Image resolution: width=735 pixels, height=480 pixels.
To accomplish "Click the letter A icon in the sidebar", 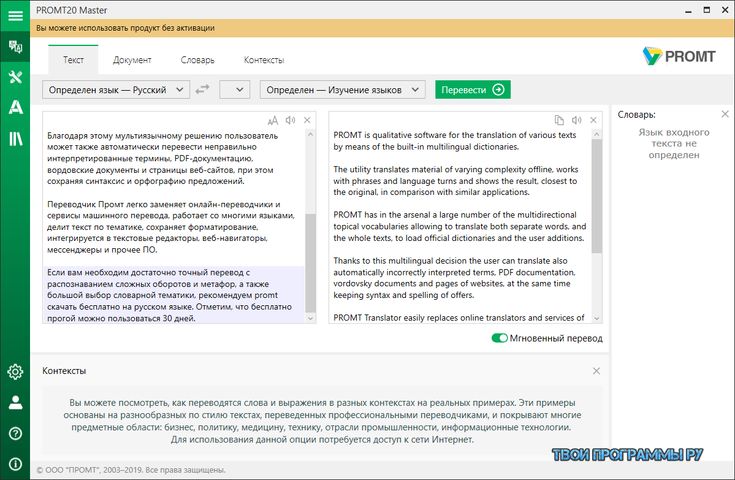I will click(15, 107).
